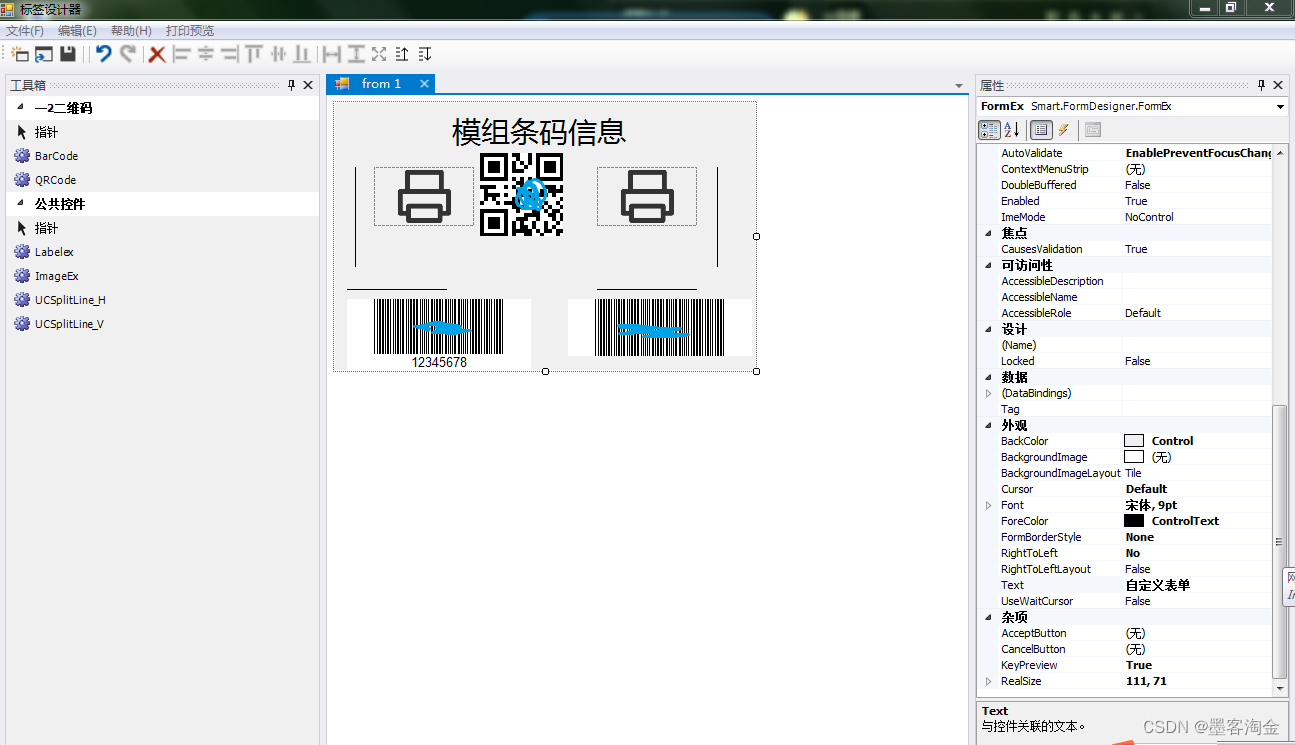The image size is (1295, 745).
Task: Collapse the 设计 property category
Action: click(x=989, y=329)
